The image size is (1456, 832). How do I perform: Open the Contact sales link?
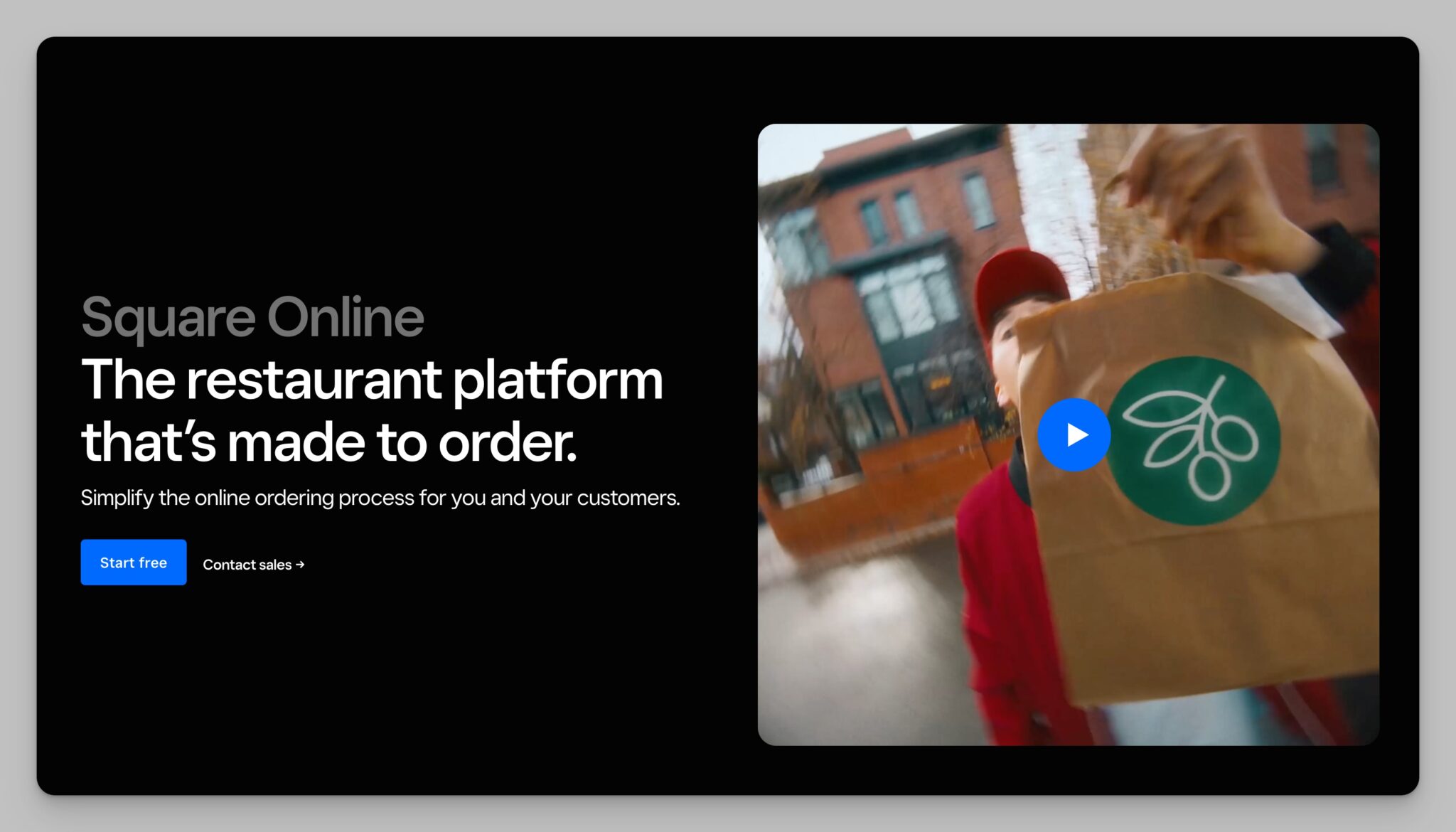click(x=254, y=565)
